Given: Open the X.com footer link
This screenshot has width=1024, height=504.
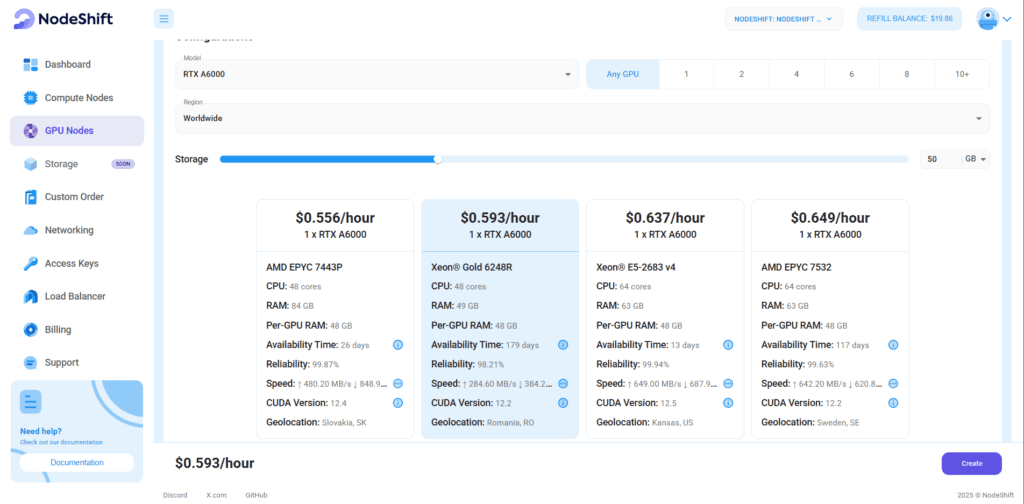Looking at the screenshot, I should (216, 496).
